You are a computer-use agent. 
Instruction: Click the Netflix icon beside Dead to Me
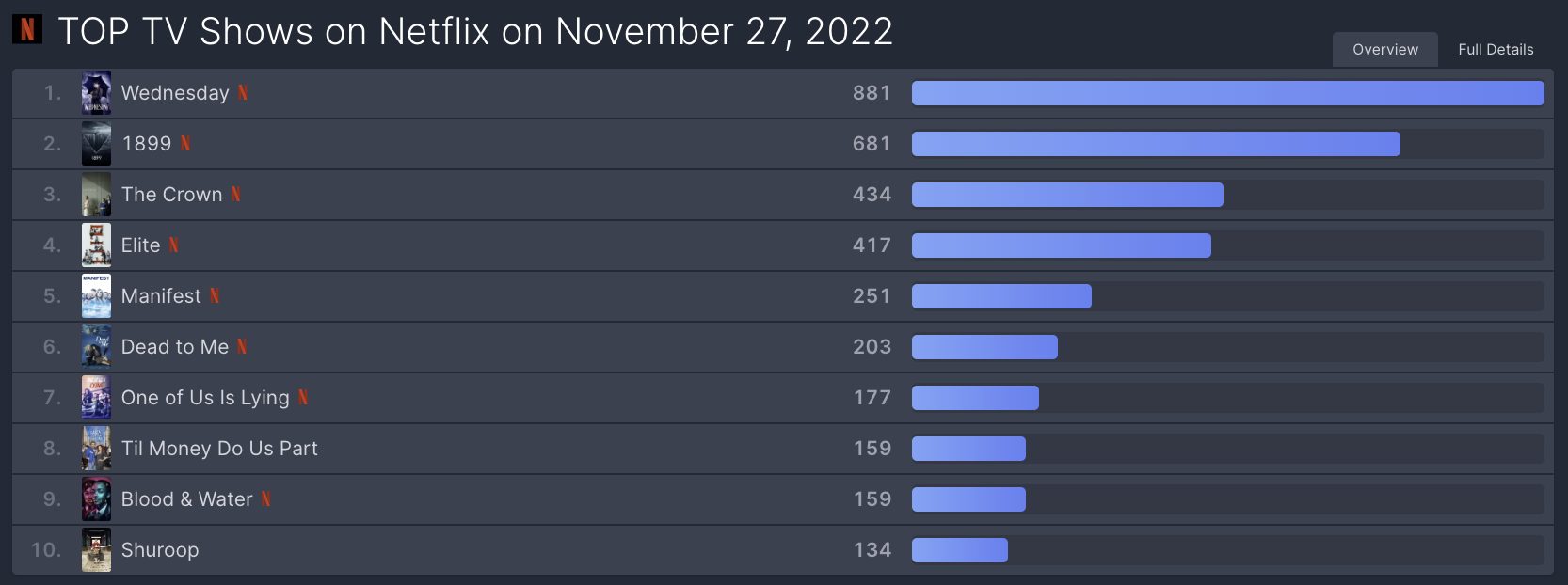242,346
